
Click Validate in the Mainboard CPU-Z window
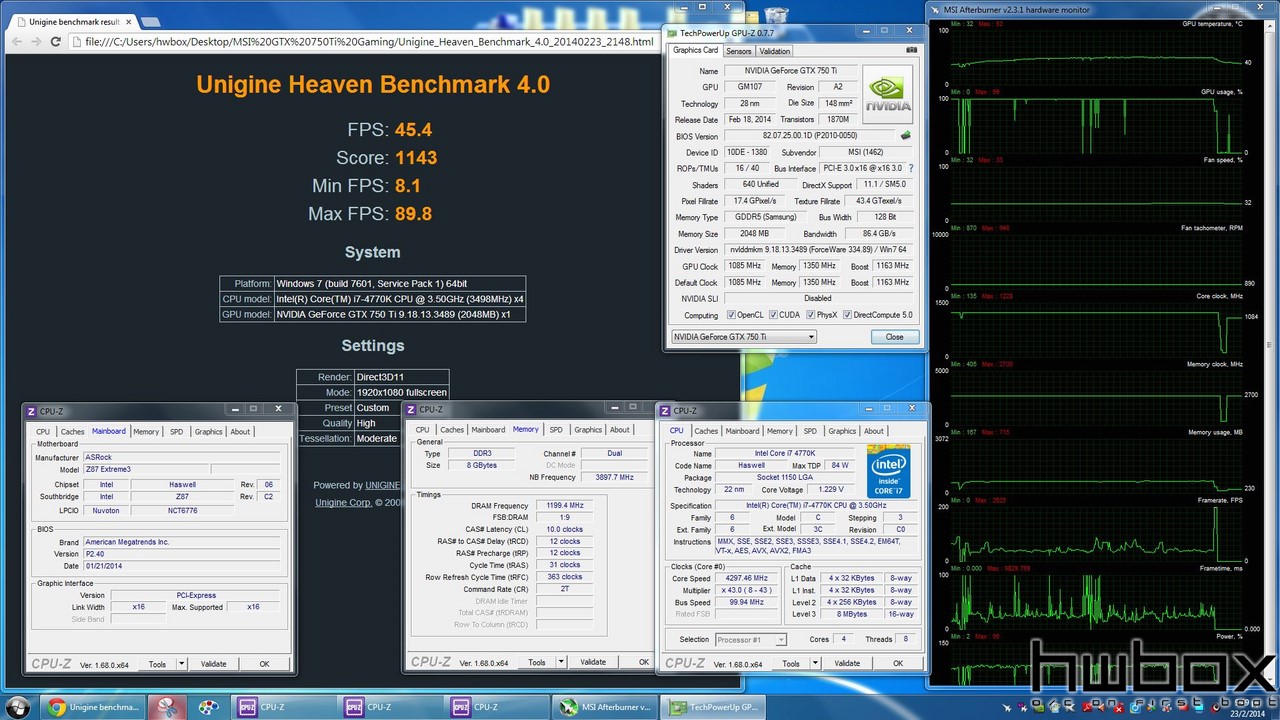coord(213,664)
